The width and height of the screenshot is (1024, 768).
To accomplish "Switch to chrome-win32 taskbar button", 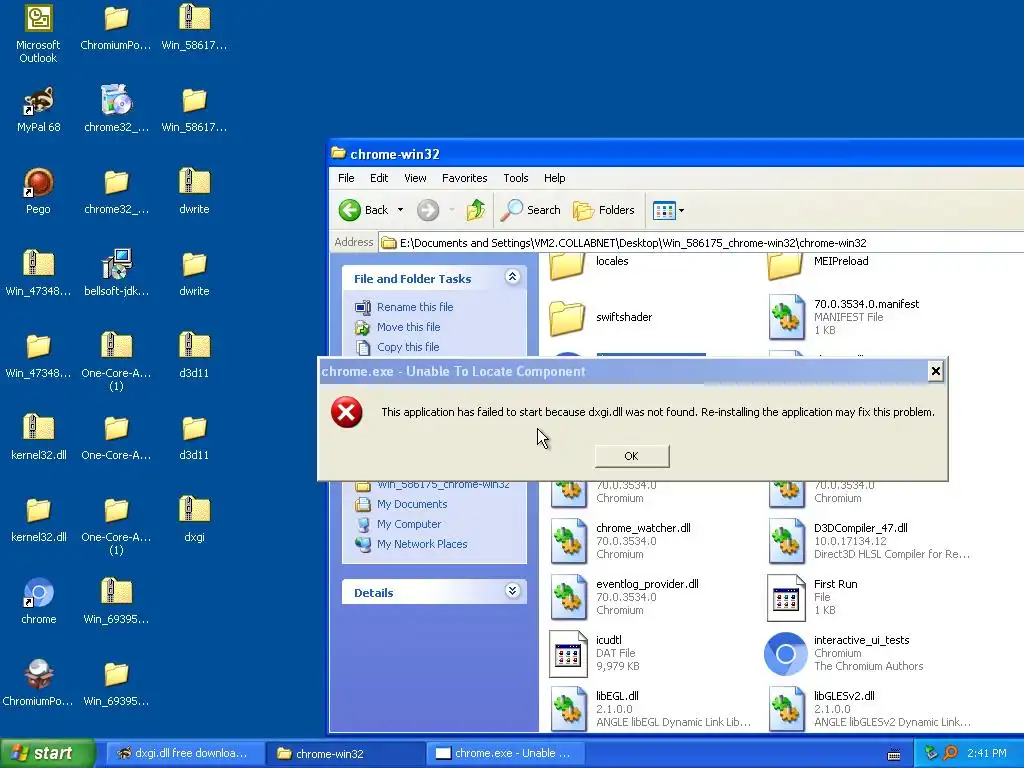I will [344, 753].
